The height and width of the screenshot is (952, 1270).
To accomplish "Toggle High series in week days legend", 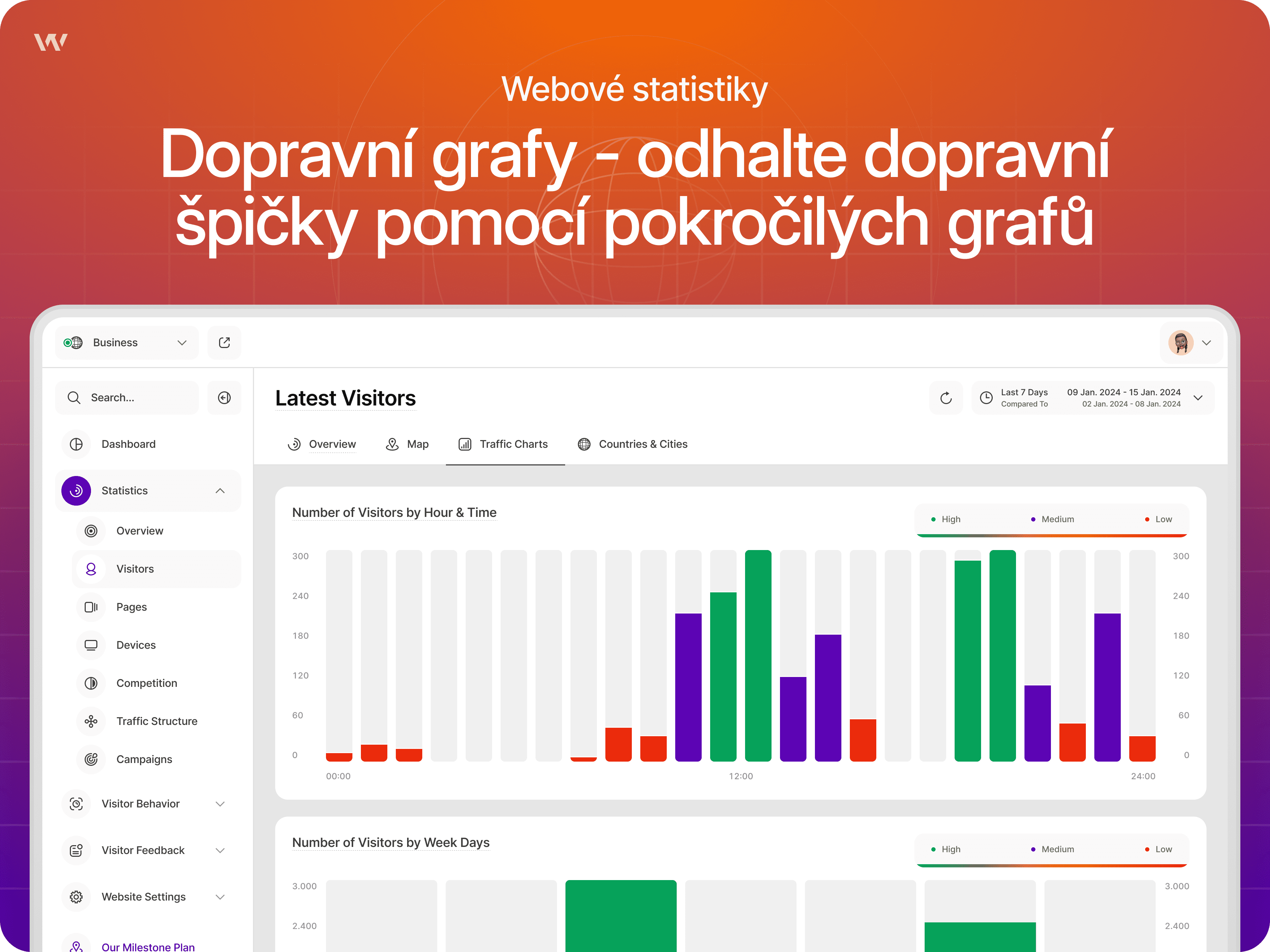I will coord(945,849).
